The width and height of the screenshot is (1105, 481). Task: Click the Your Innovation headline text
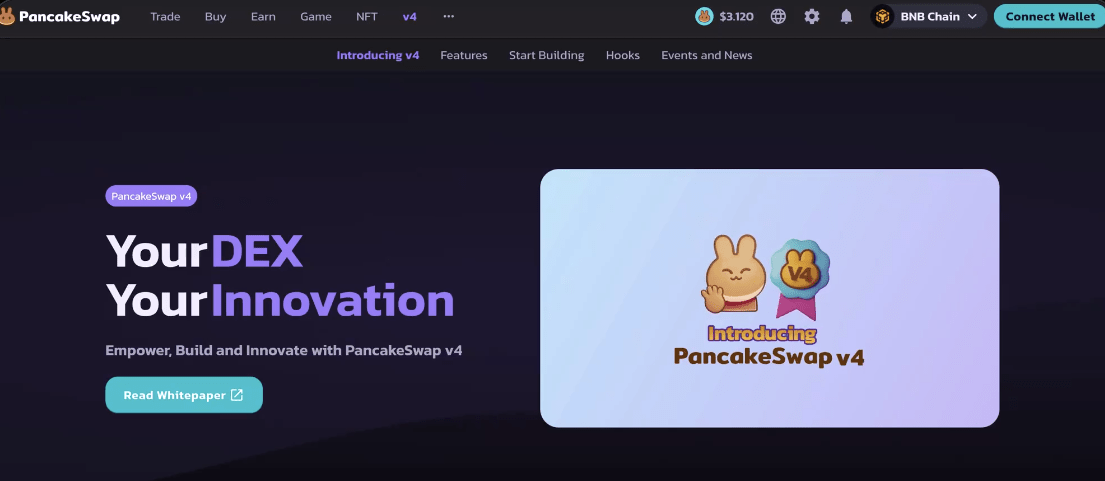click(x=280, y=301)
